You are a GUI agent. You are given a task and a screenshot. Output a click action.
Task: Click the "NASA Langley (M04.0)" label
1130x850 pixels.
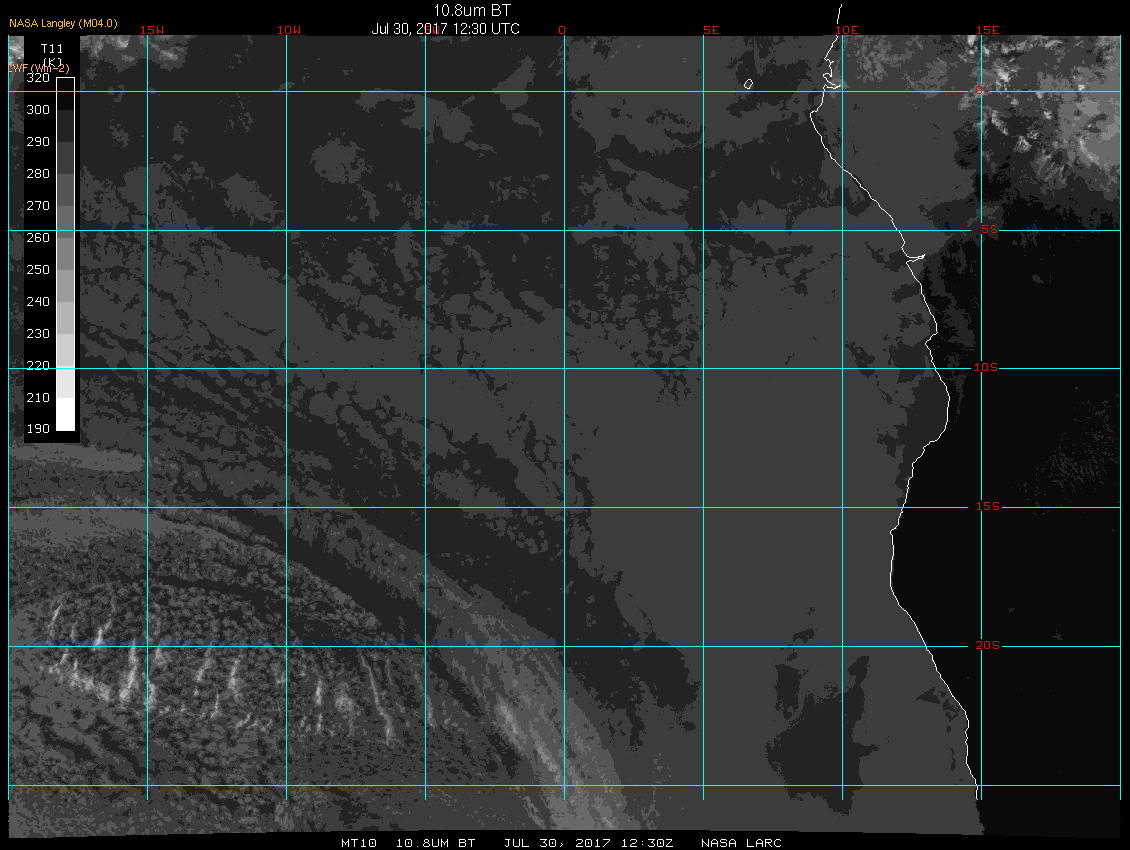(63, 23)
